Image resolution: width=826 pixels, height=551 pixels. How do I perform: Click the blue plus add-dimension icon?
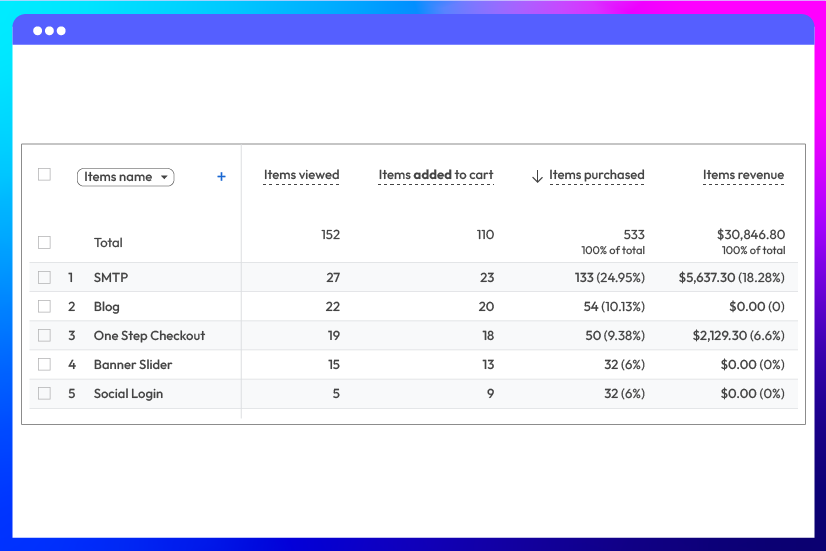tap(221, 177)
